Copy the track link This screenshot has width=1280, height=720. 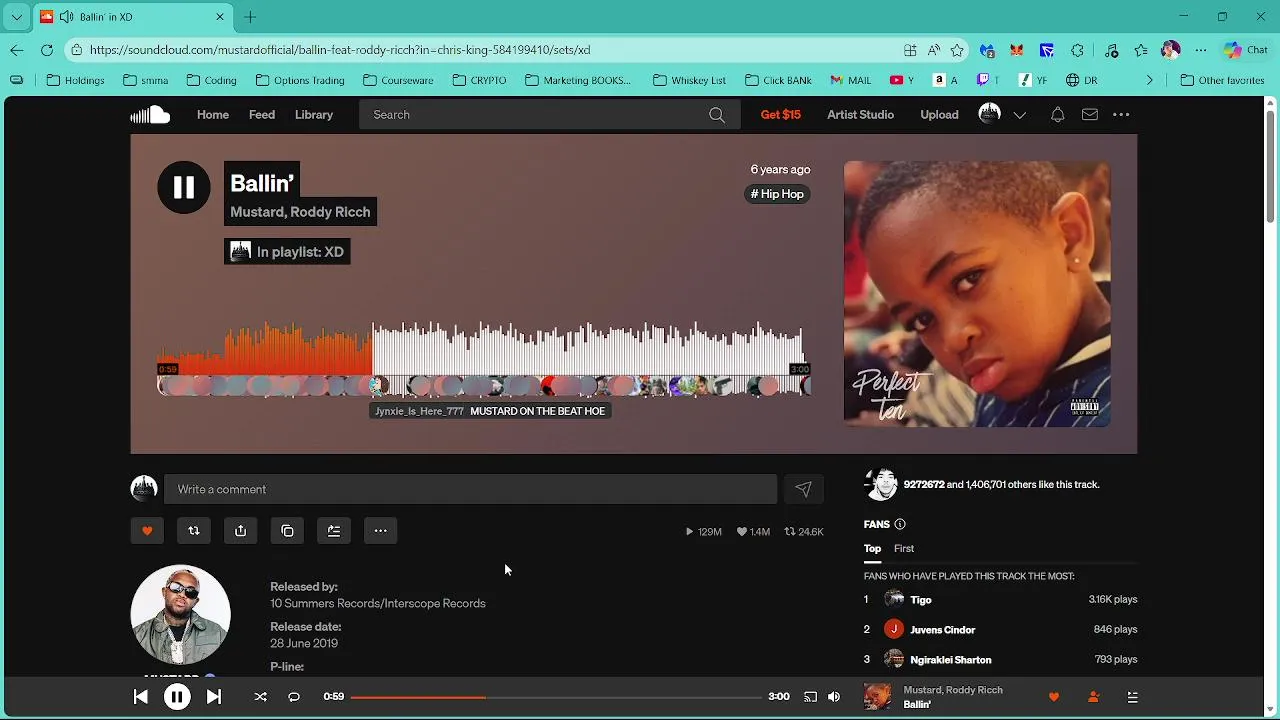coord(288,531)
